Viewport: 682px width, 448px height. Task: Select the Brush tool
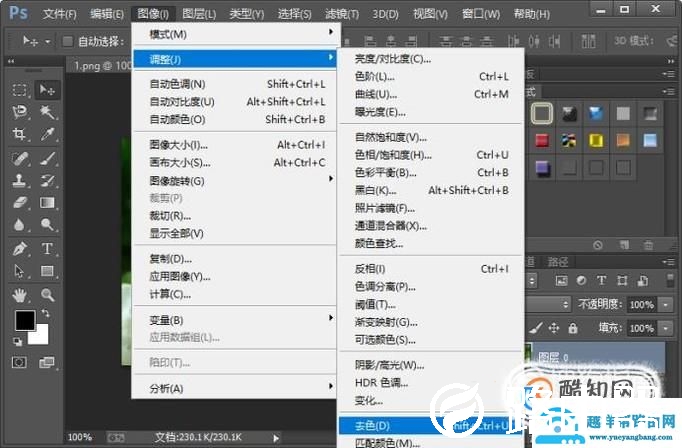[47, 158]
